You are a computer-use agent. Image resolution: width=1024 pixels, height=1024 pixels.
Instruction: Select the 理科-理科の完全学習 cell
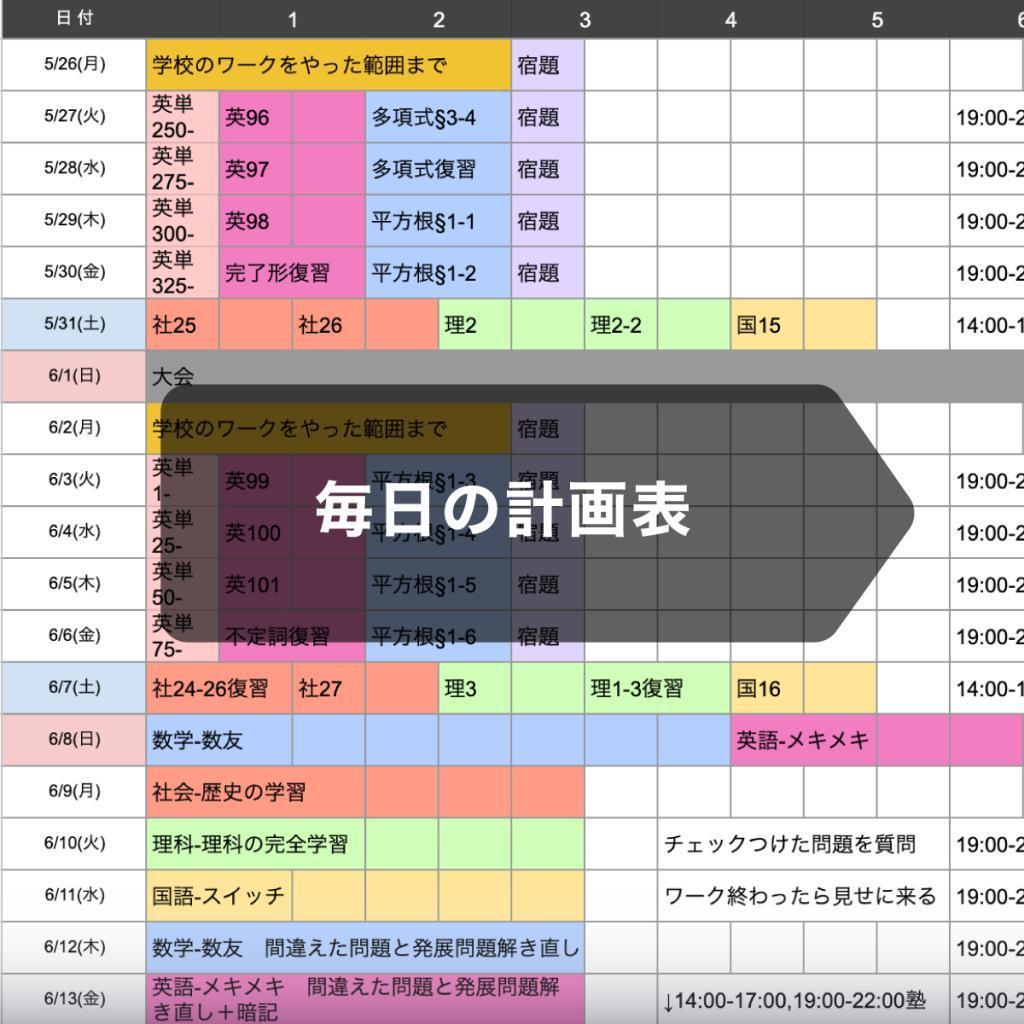click(x=255, y=844)
